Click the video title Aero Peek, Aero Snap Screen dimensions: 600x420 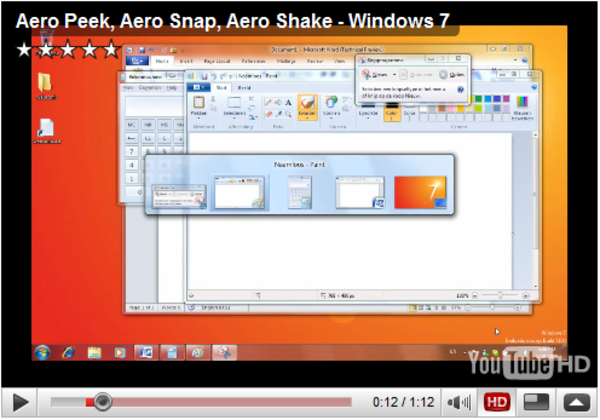coord(232,21)
